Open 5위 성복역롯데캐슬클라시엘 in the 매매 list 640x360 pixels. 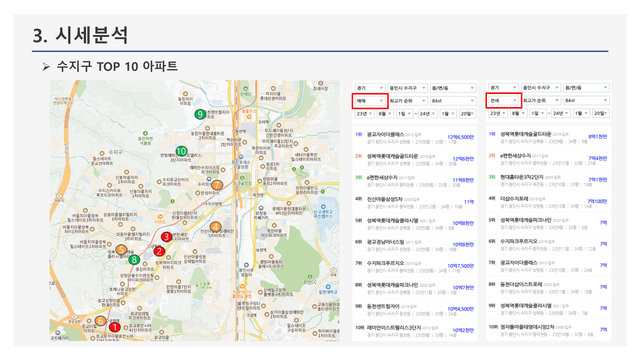(x=415, y=224)
